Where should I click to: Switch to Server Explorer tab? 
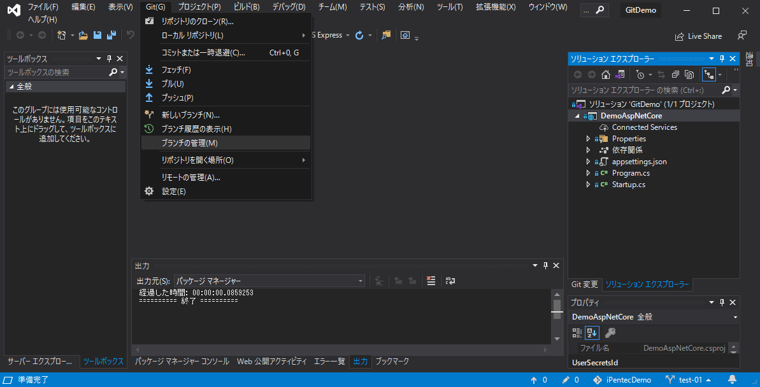40,361
